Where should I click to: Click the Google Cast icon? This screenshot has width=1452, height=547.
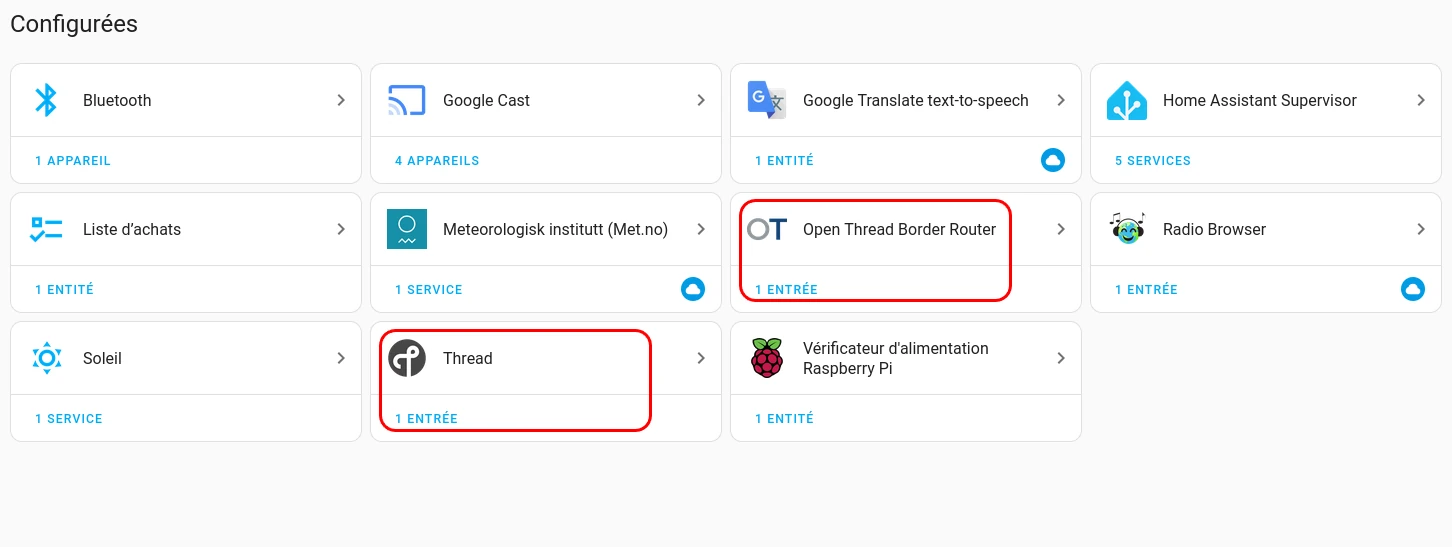(x=407, y=100)
